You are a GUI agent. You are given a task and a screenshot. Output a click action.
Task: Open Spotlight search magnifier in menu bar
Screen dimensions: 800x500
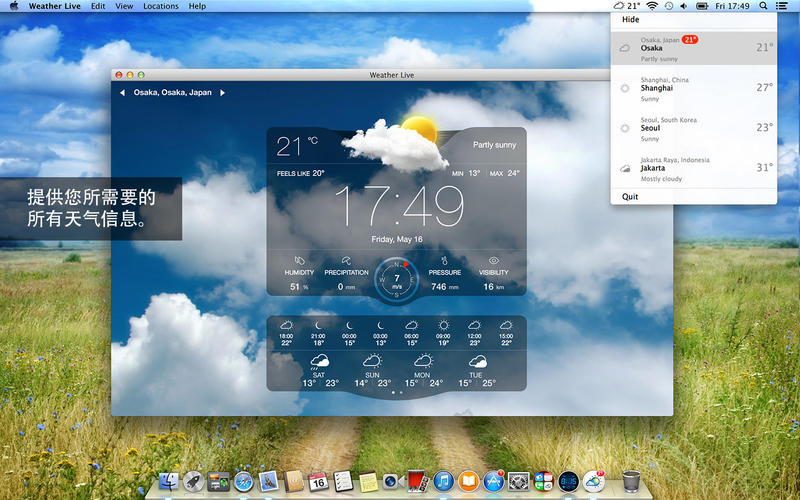[763, 6]
